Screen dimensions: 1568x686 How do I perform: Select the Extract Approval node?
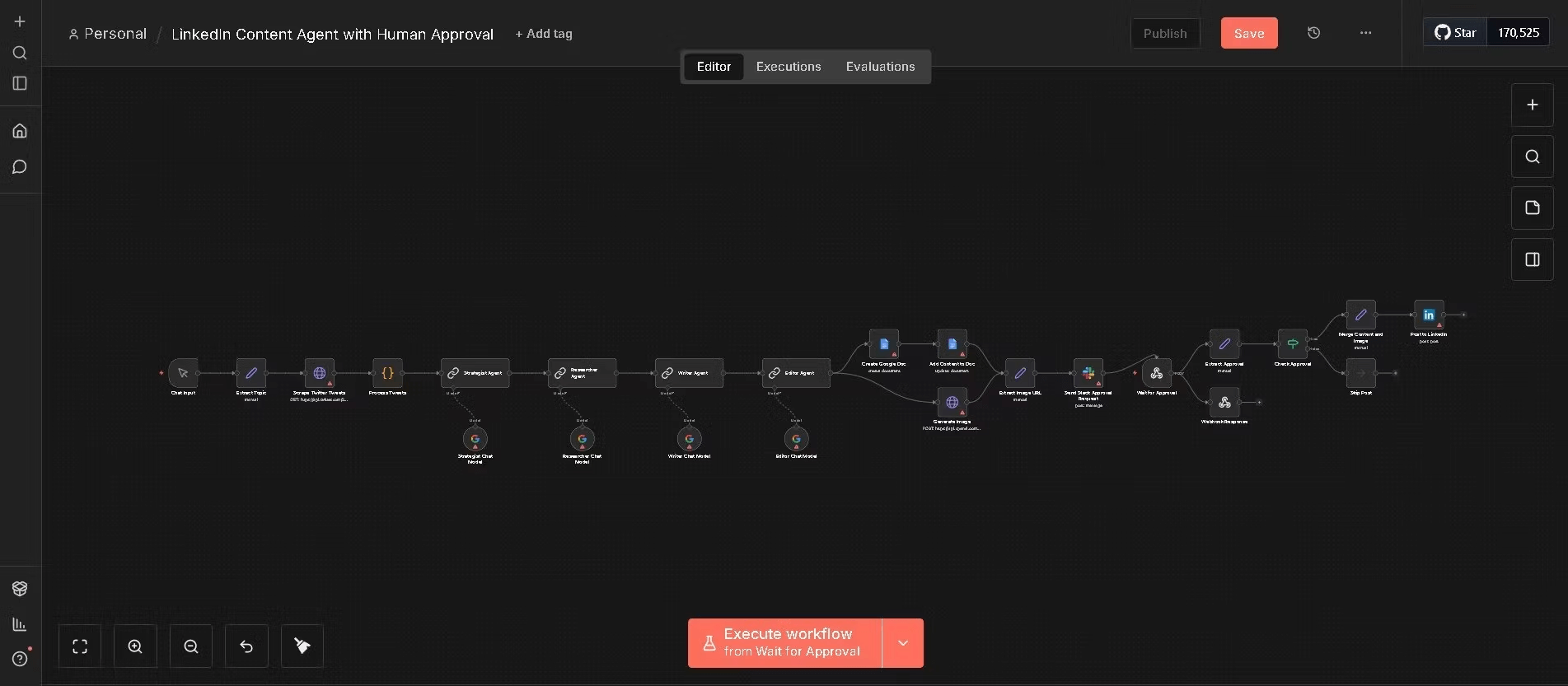pos(1224,343)
